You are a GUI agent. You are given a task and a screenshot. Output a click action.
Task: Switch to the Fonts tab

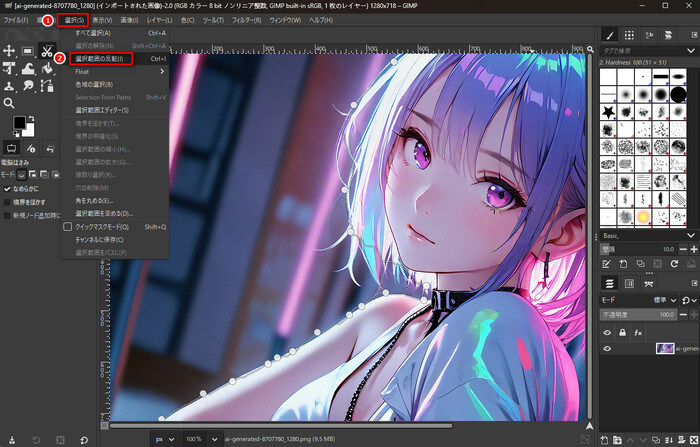coord(649,35)
